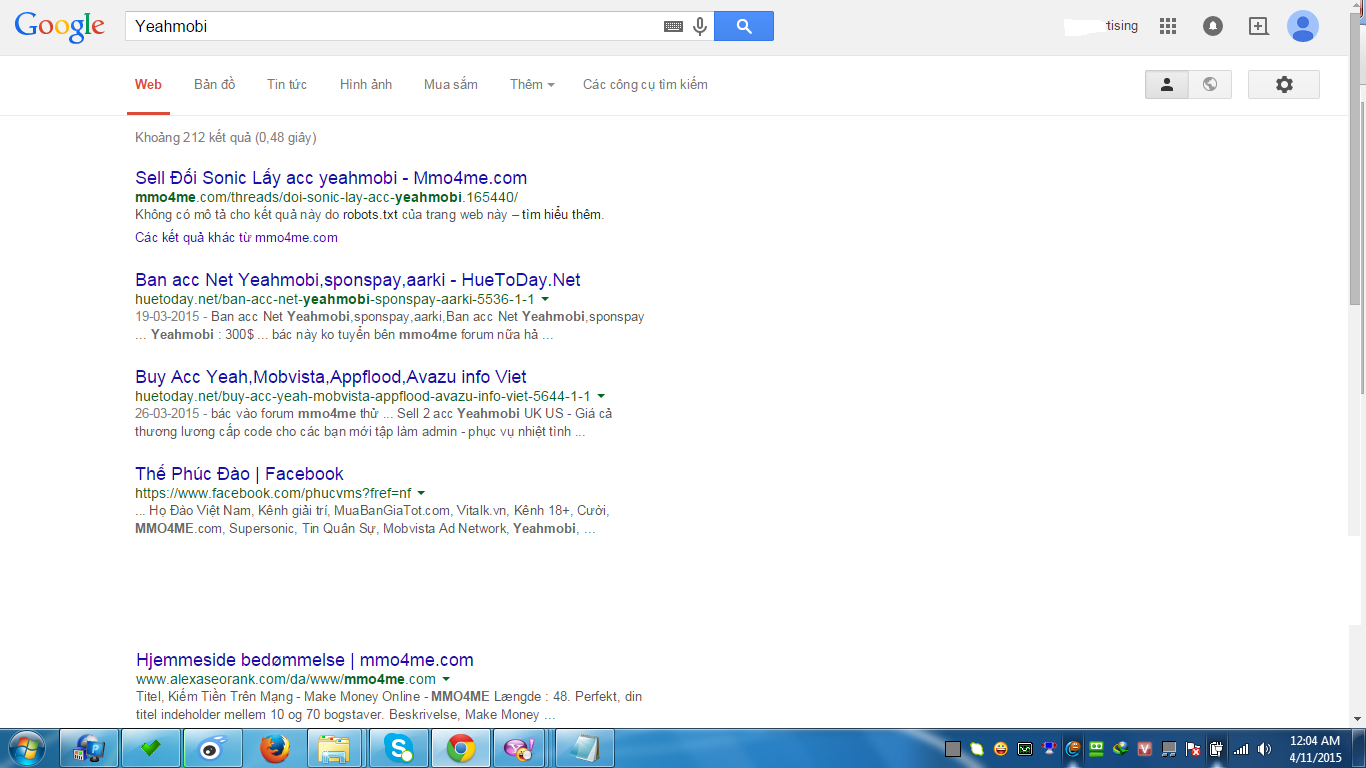The height and width of the screenshot is (768, 1366).
Task: Expand options arrow for facebook.com/phucvms URL
Action: coord(421,493)
